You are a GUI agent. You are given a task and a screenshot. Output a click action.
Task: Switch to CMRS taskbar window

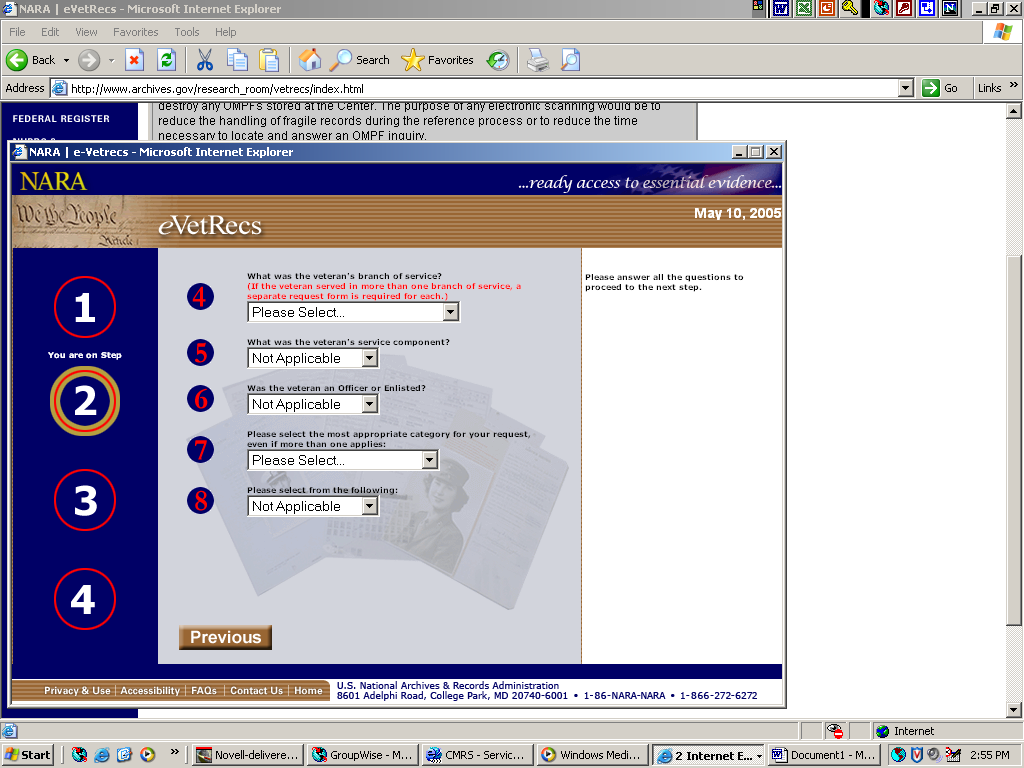pyautogui.click(x=477, y=755)
